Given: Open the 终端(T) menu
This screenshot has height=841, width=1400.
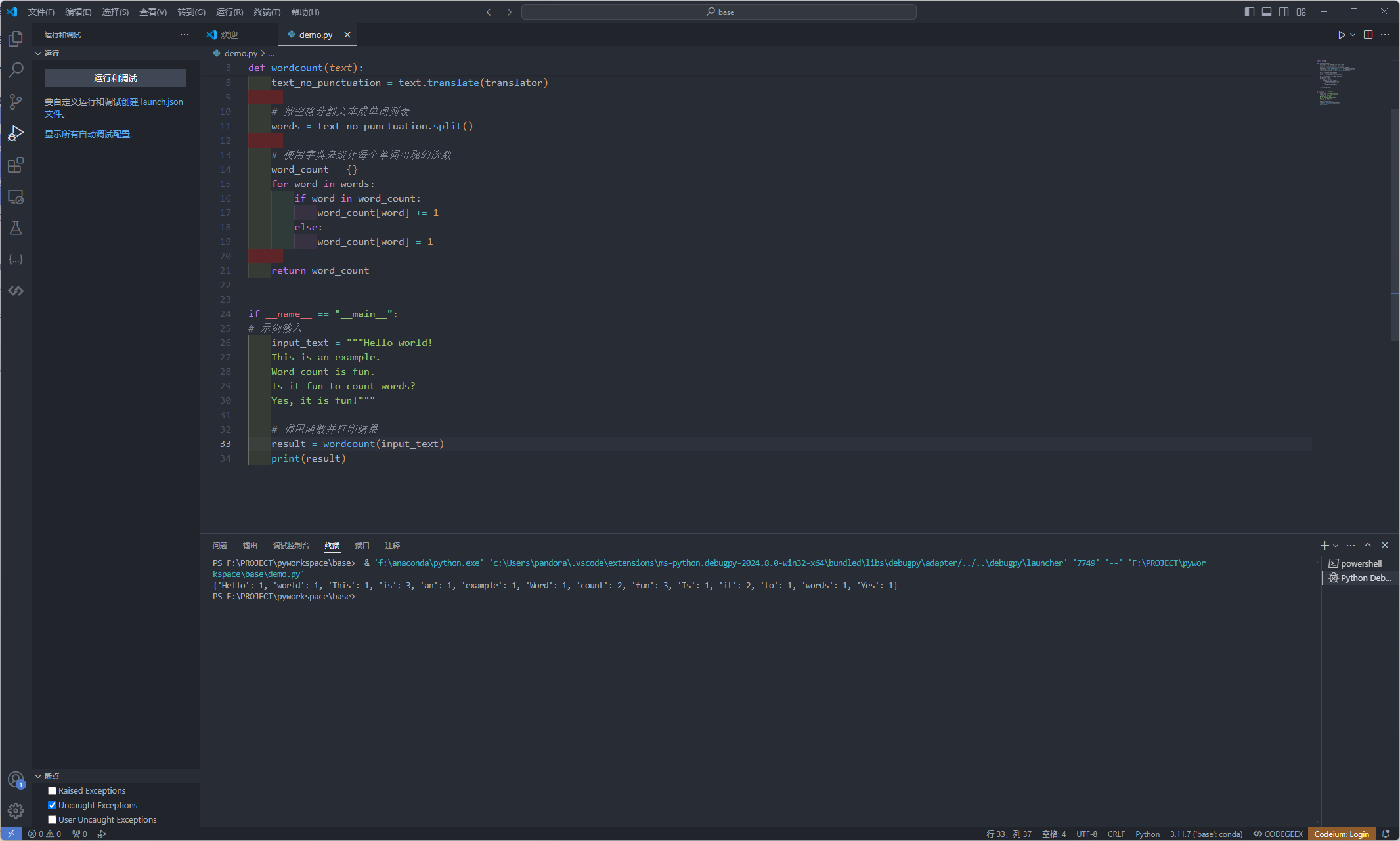Looking at the screenshot, I should point(267,12).
